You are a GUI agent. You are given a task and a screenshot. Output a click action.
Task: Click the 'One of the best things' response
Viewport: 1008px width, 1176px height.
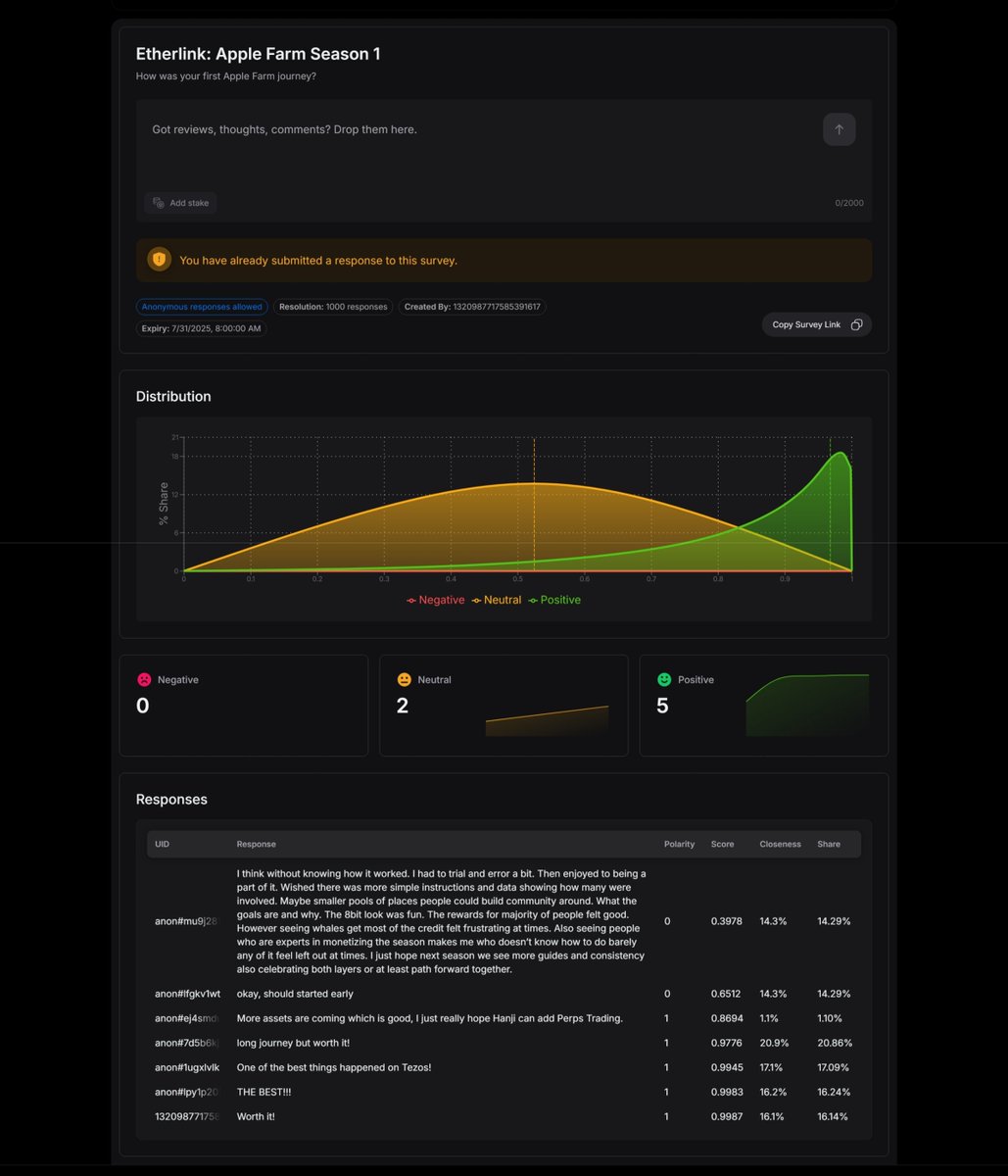click(x=334, y=1067)
